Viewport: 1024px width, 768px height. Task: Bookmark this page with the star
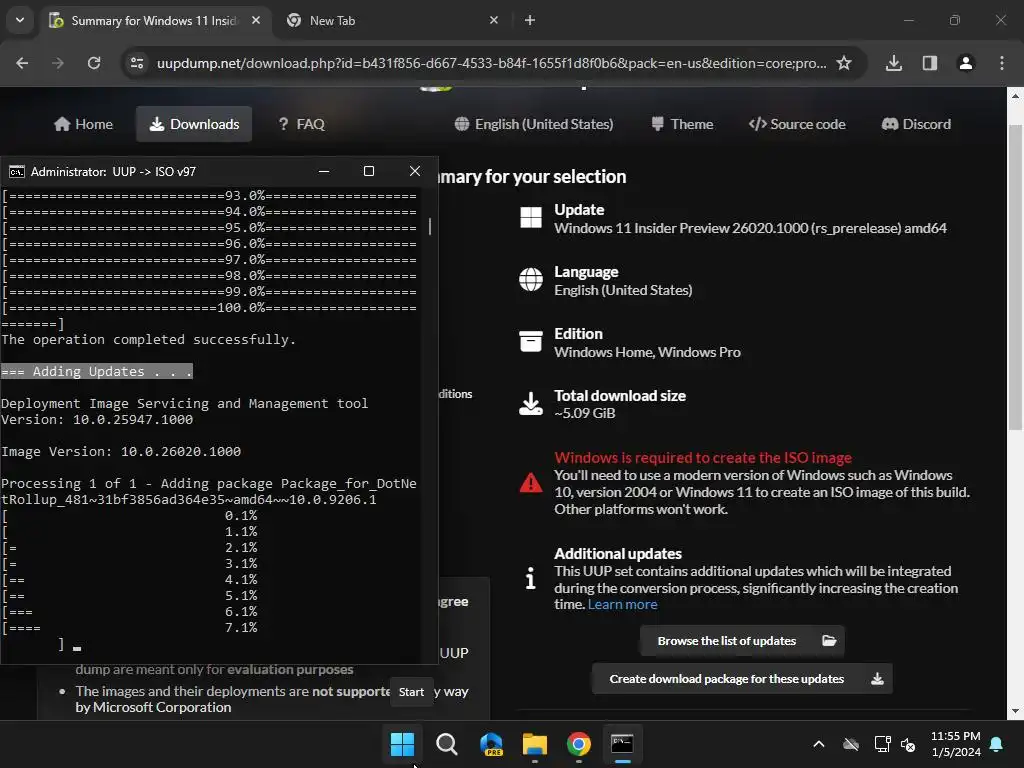click(x=844, y=63)
